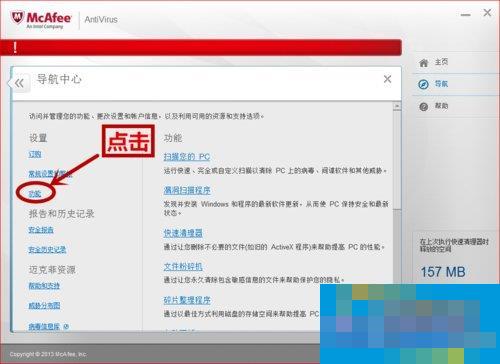The image size is (500, 364).
Task: Click the McAfee shield logo
Action: (x=17, y=18)
